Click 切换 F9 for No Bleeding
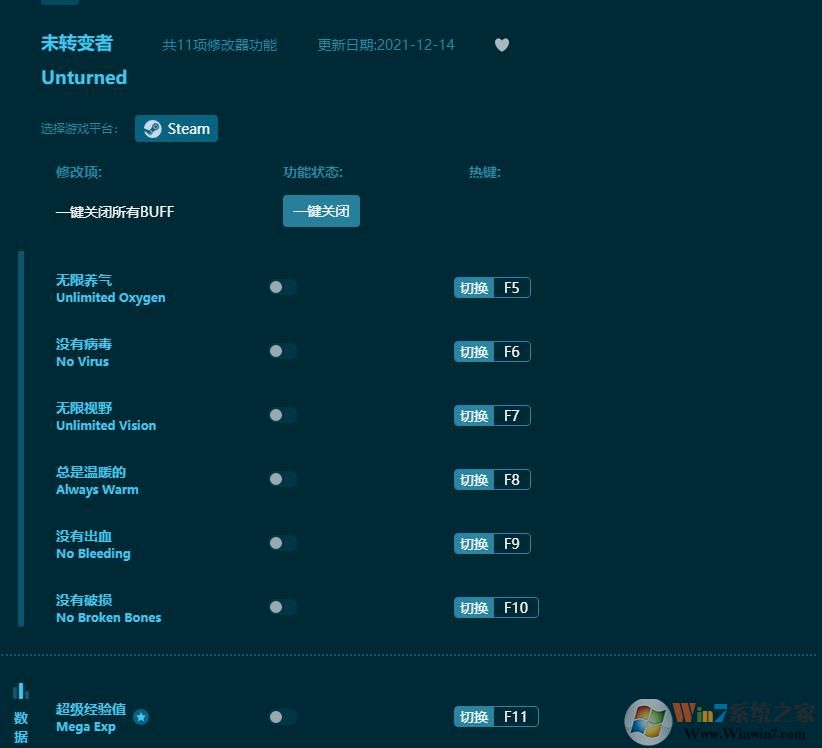This screenshot has height=748, width=822. [x=491, y=543]
